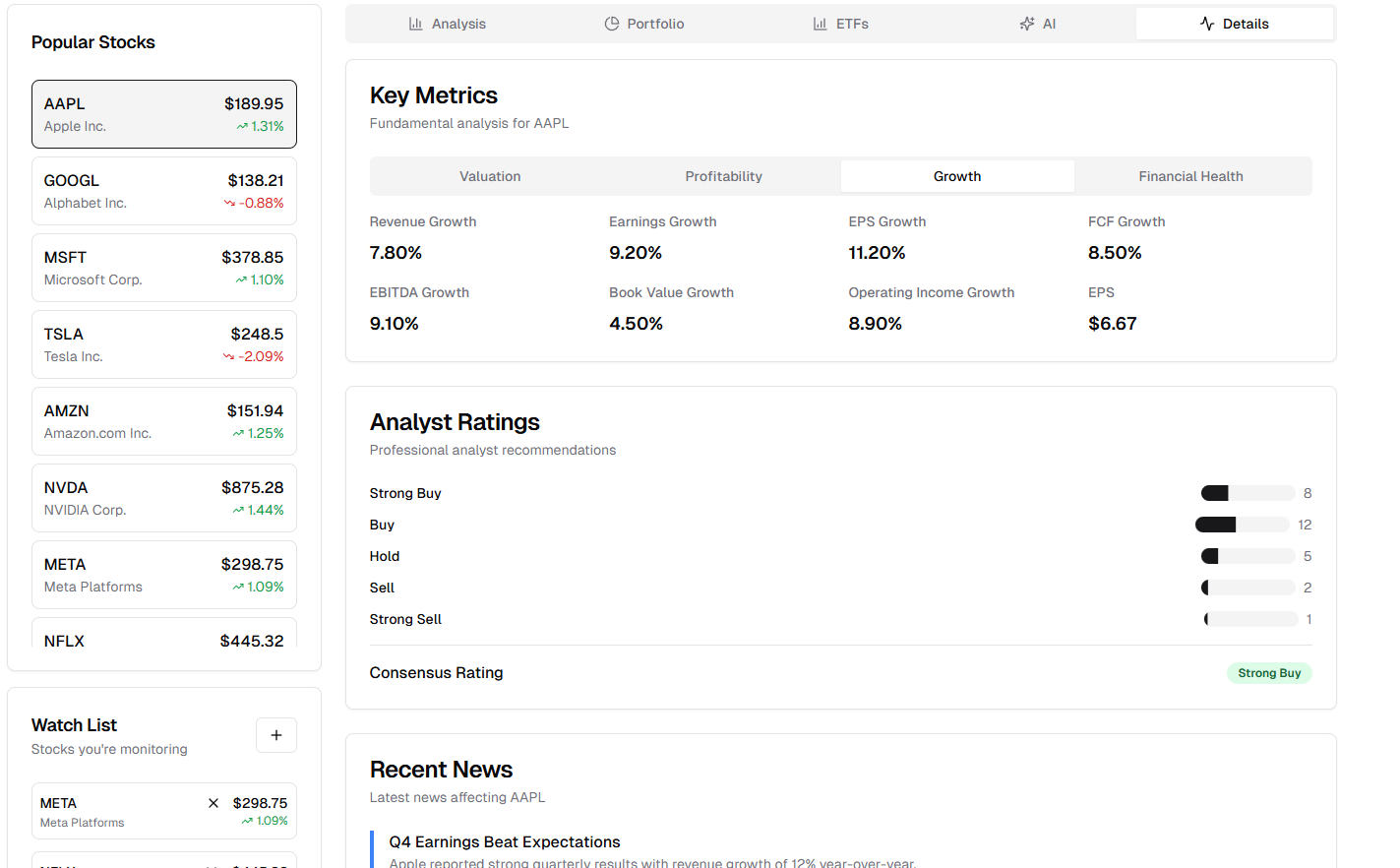This screenshot has width=1400, height=868.
Task: Select the GOOGL stock card
Action: [x=164, y=191]
